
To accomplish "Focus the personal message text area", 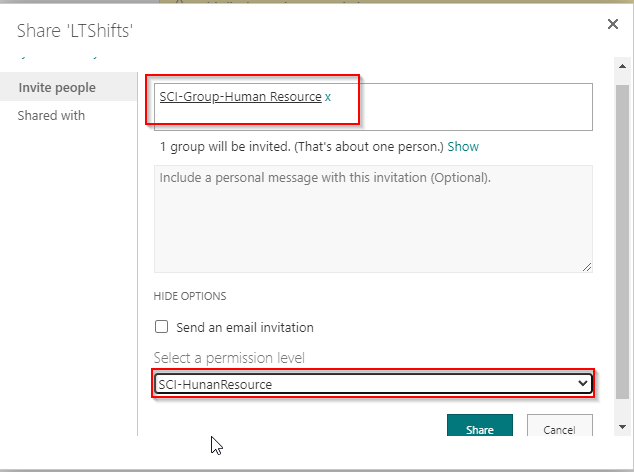I will 372,218.
